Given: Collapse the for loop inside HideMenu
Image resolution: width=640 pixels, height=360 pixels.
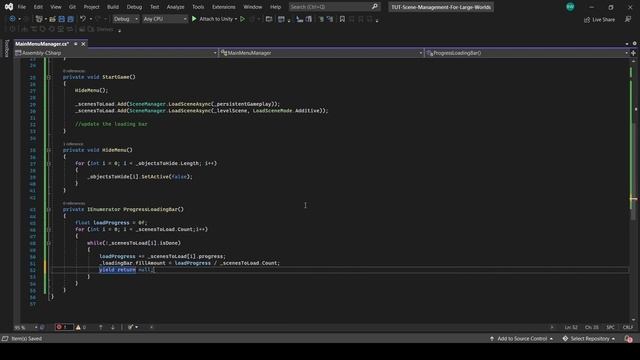Looking at the screenshot, I should pyautogui.click(x=49, y=164).
